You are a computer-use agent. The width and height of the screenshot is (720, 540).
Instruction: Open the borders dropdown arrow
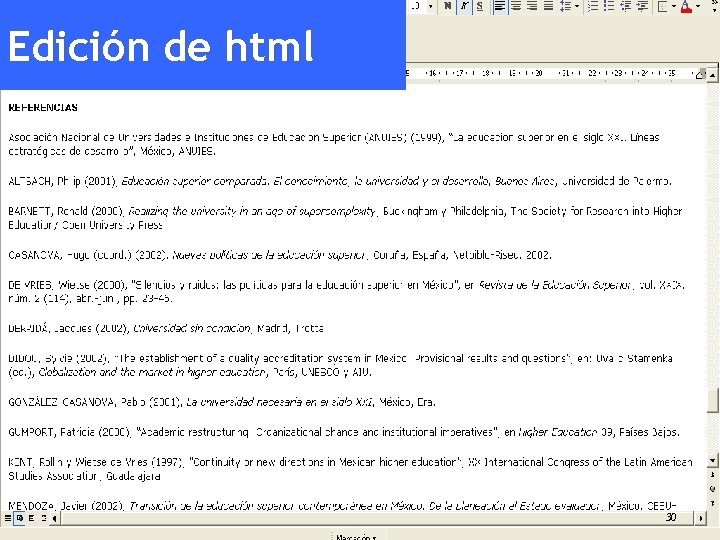point(674,6)
